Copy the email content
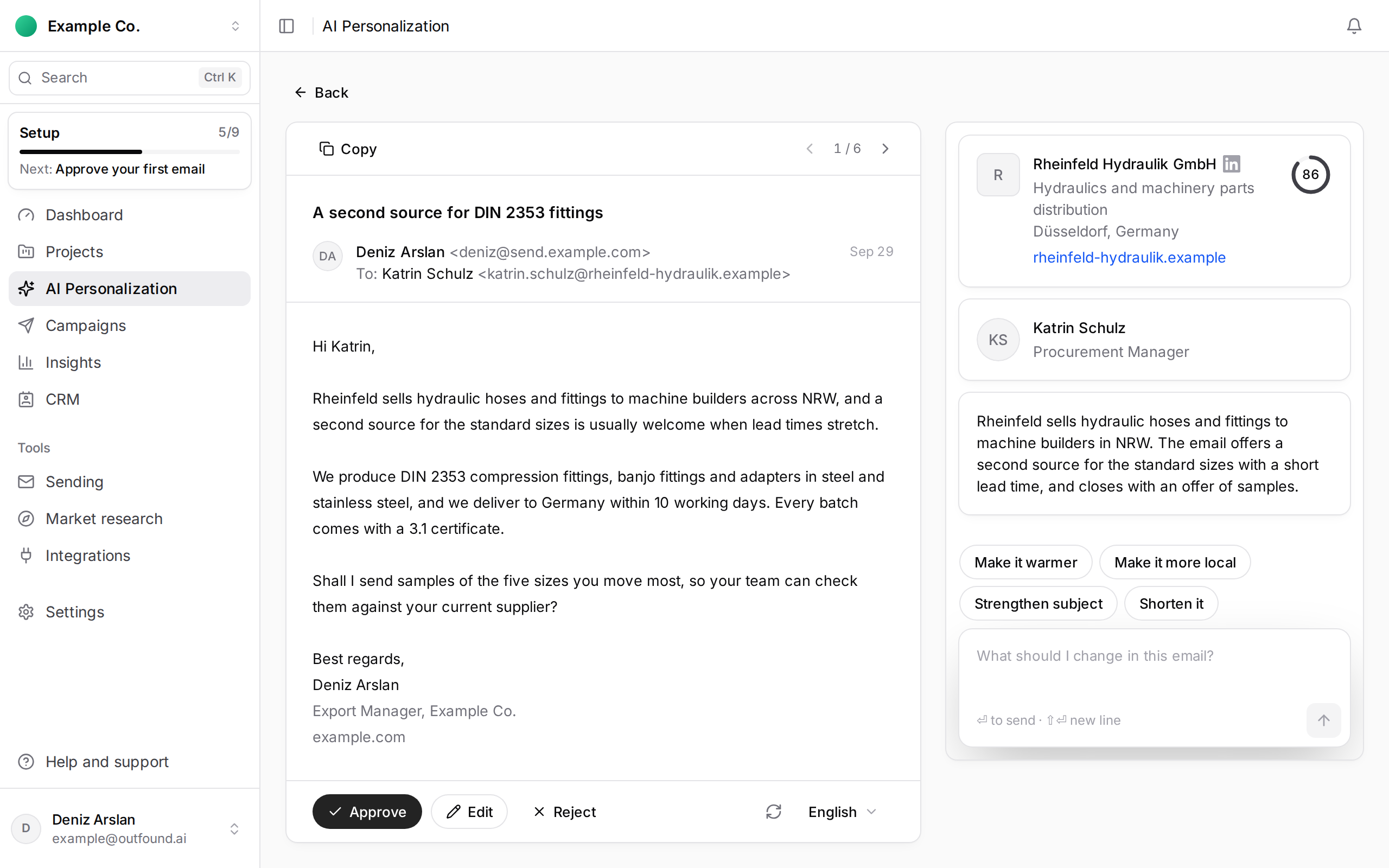The width and height of the screenshot is (1389, 868). (x=348, y=149)
